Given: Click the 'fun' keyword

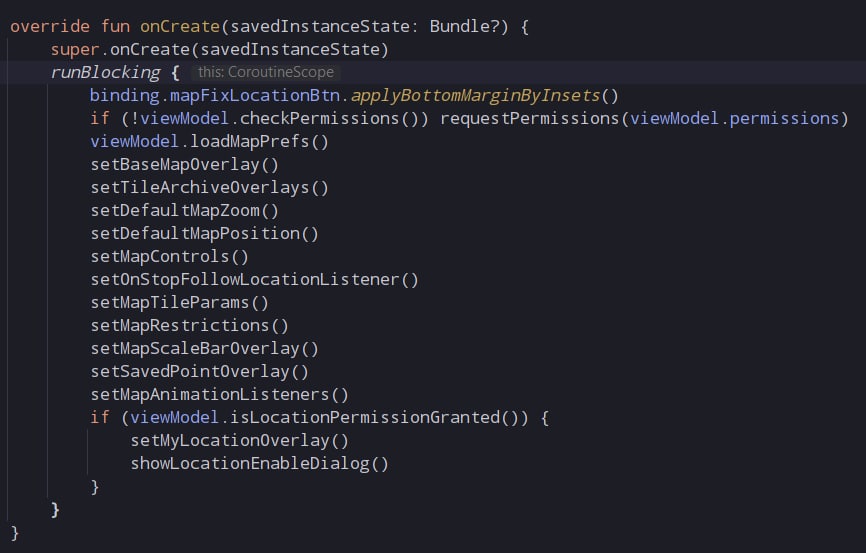Looking at the screenshot, I should 115,27.
